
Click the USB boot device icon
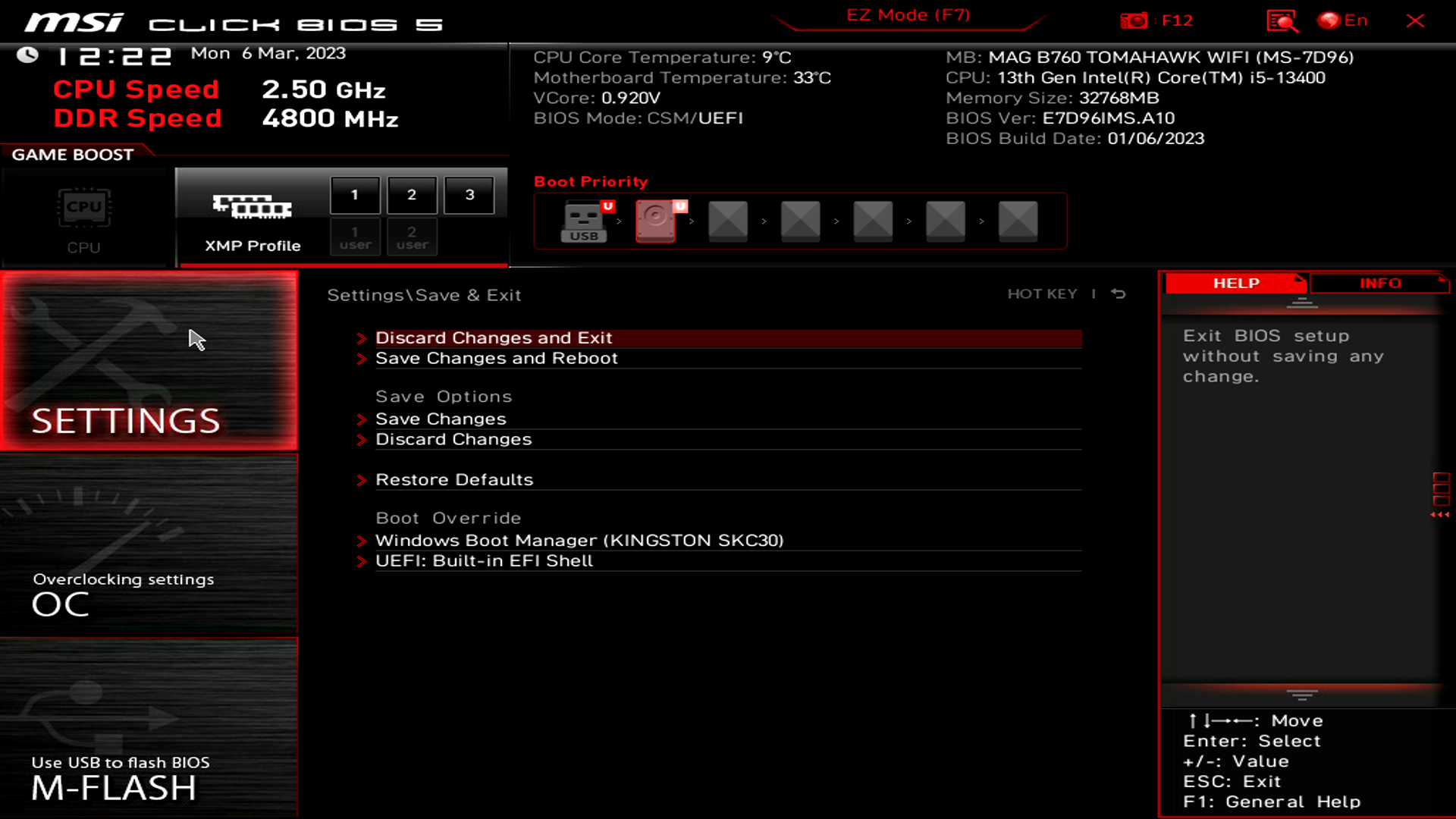click(x=585, y=220)
